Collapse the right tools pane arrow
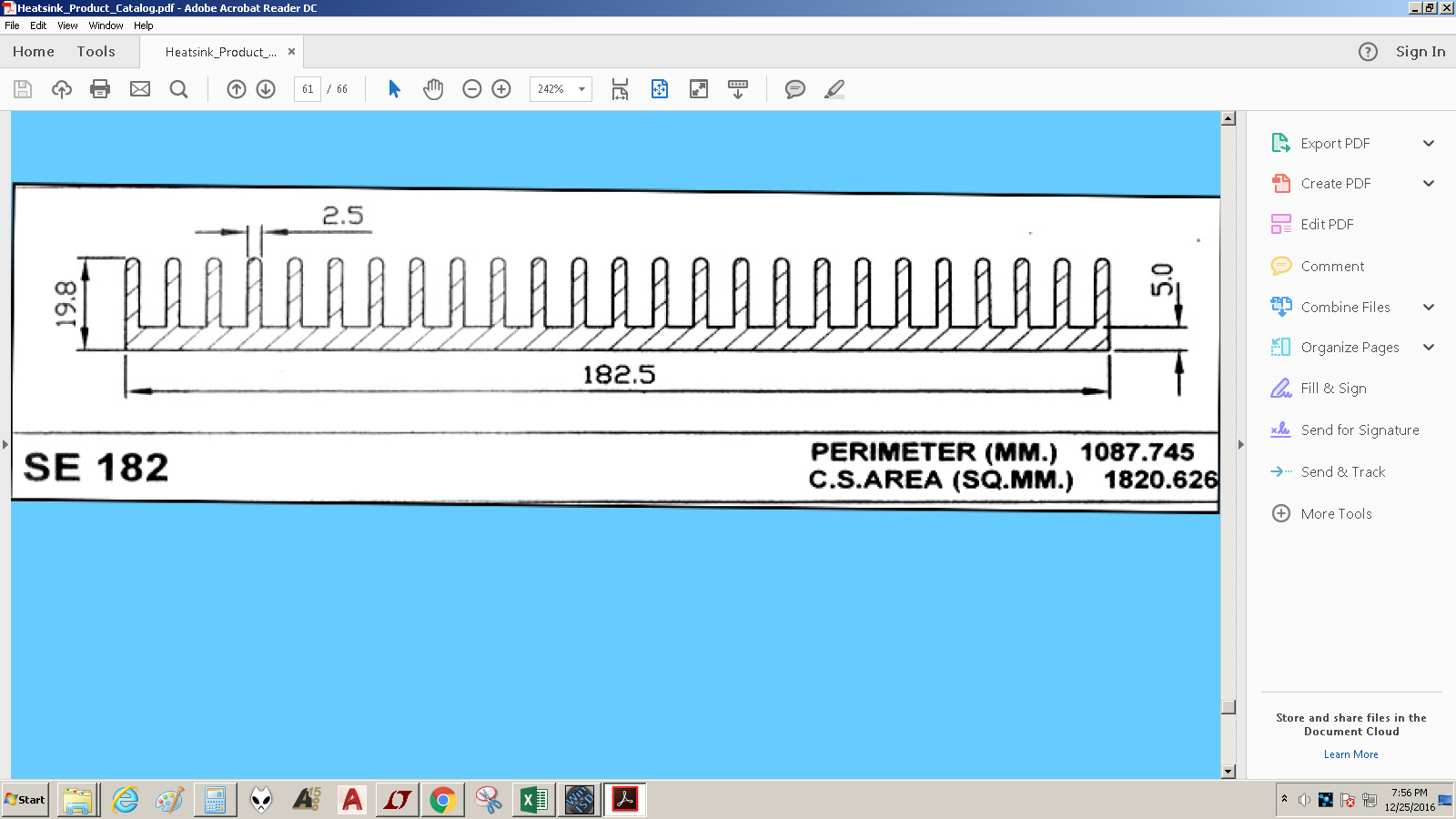Image resolution: width=1456 pixels, height=819 pixels. [x=1240, y=444]
